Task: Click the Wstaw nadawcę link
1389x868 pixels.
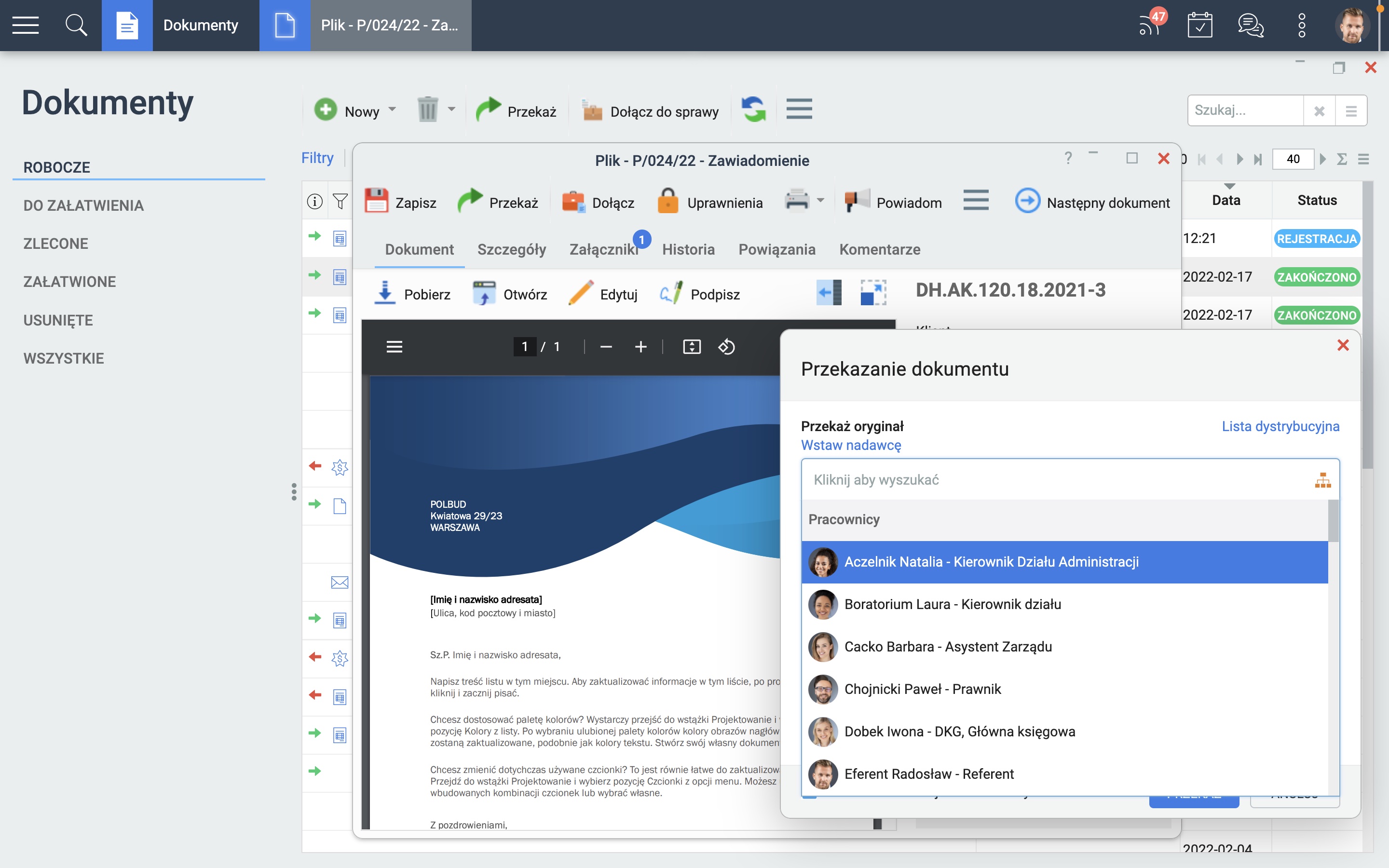Action: coord(851,445)
